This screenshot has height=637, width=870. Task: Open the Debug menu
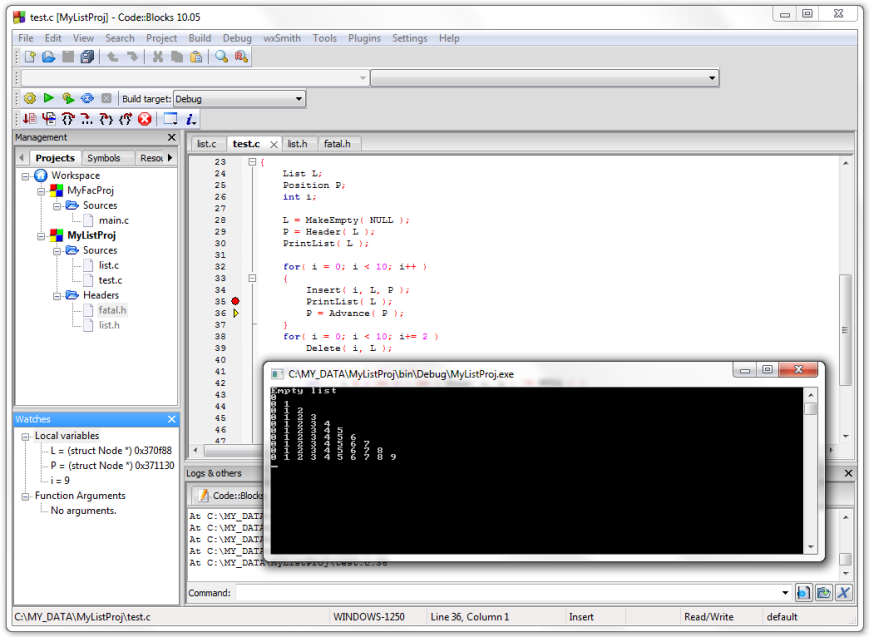pyautogui.click(x=237, y=38)
